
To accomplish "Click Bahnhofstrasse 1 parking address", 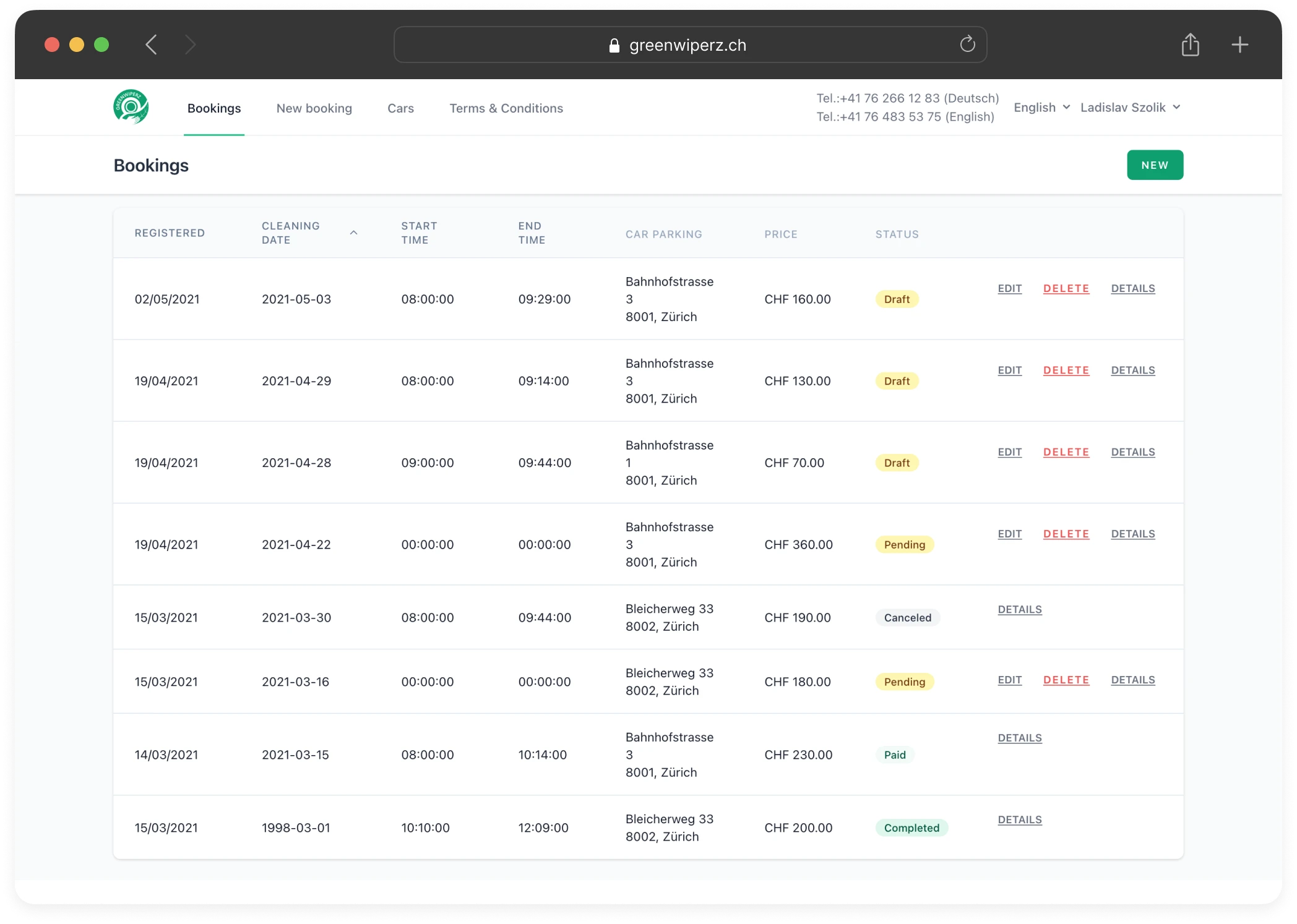I will 670,463.
